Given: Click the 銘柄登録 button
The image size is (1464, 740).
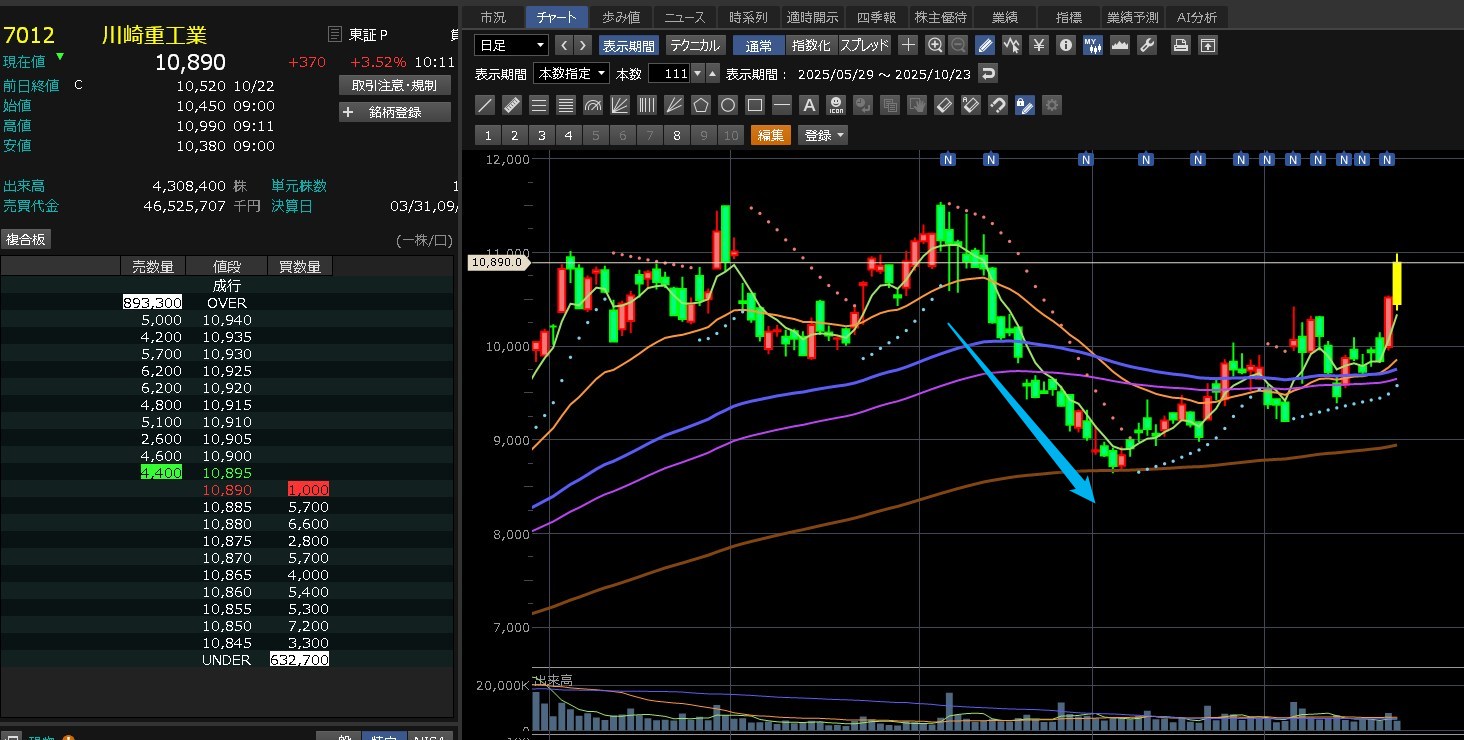Looking at the screenshot, I should point(395,112).
